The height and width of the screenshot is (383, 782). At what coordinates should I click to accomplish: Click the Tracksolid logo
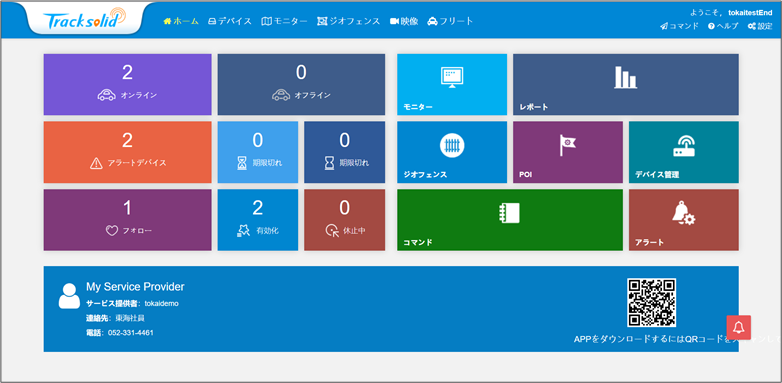84,19
